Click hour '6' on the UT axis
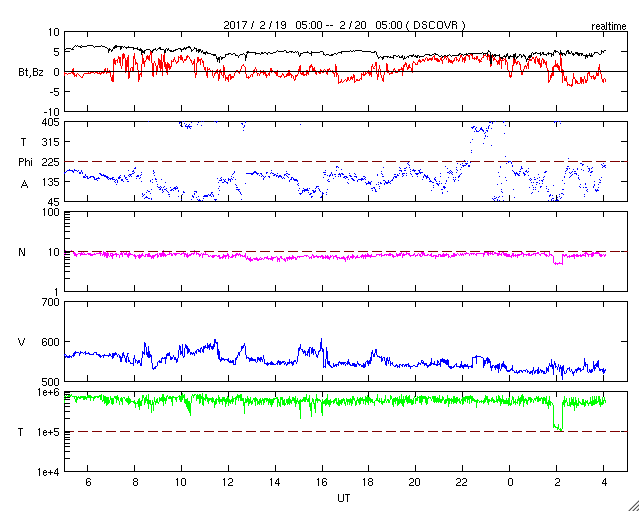 tap(88, 482)
